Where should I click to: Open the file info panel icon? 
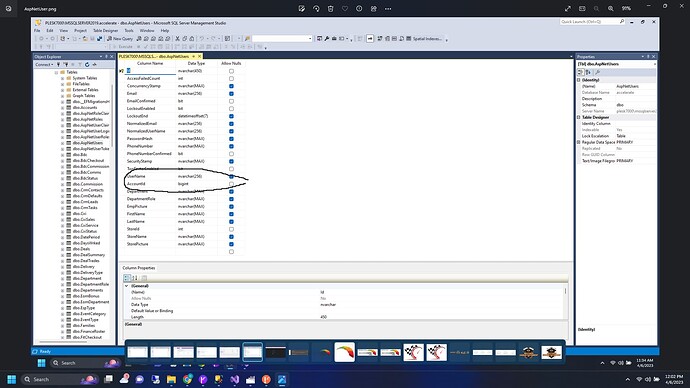(359, 8)
